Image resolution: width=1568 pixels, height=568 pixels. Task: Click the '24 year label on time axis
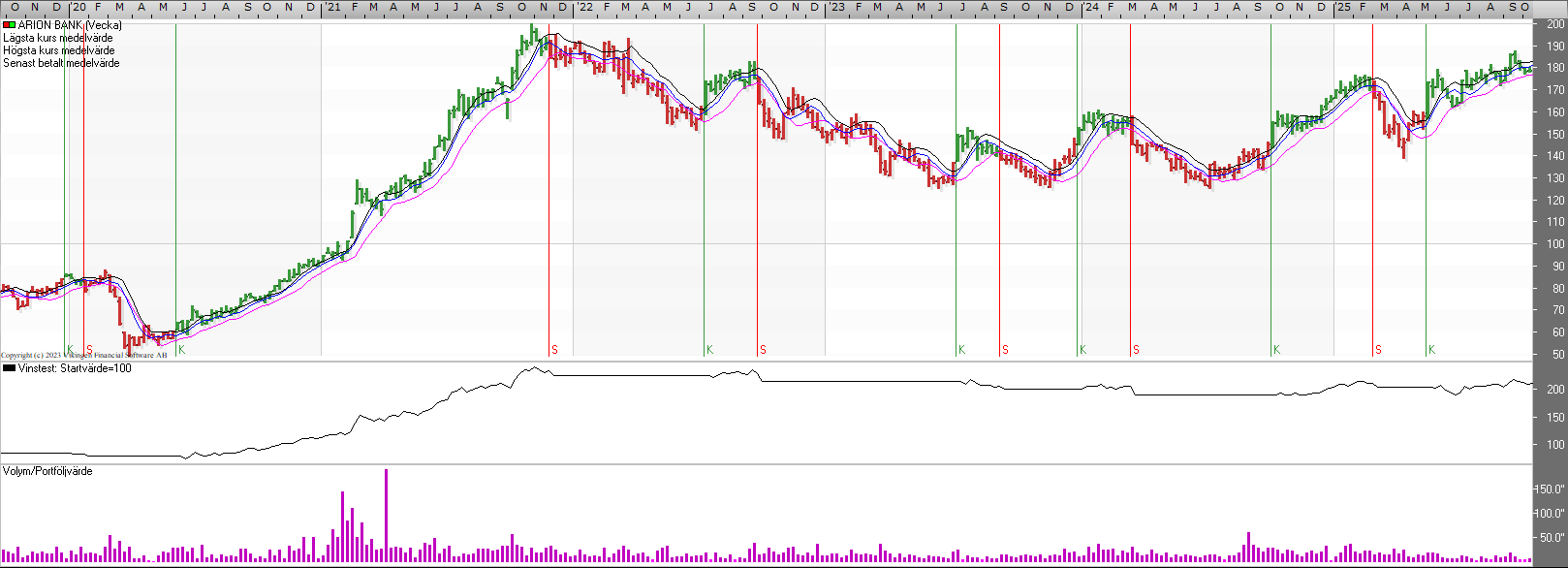point(1090,7)
